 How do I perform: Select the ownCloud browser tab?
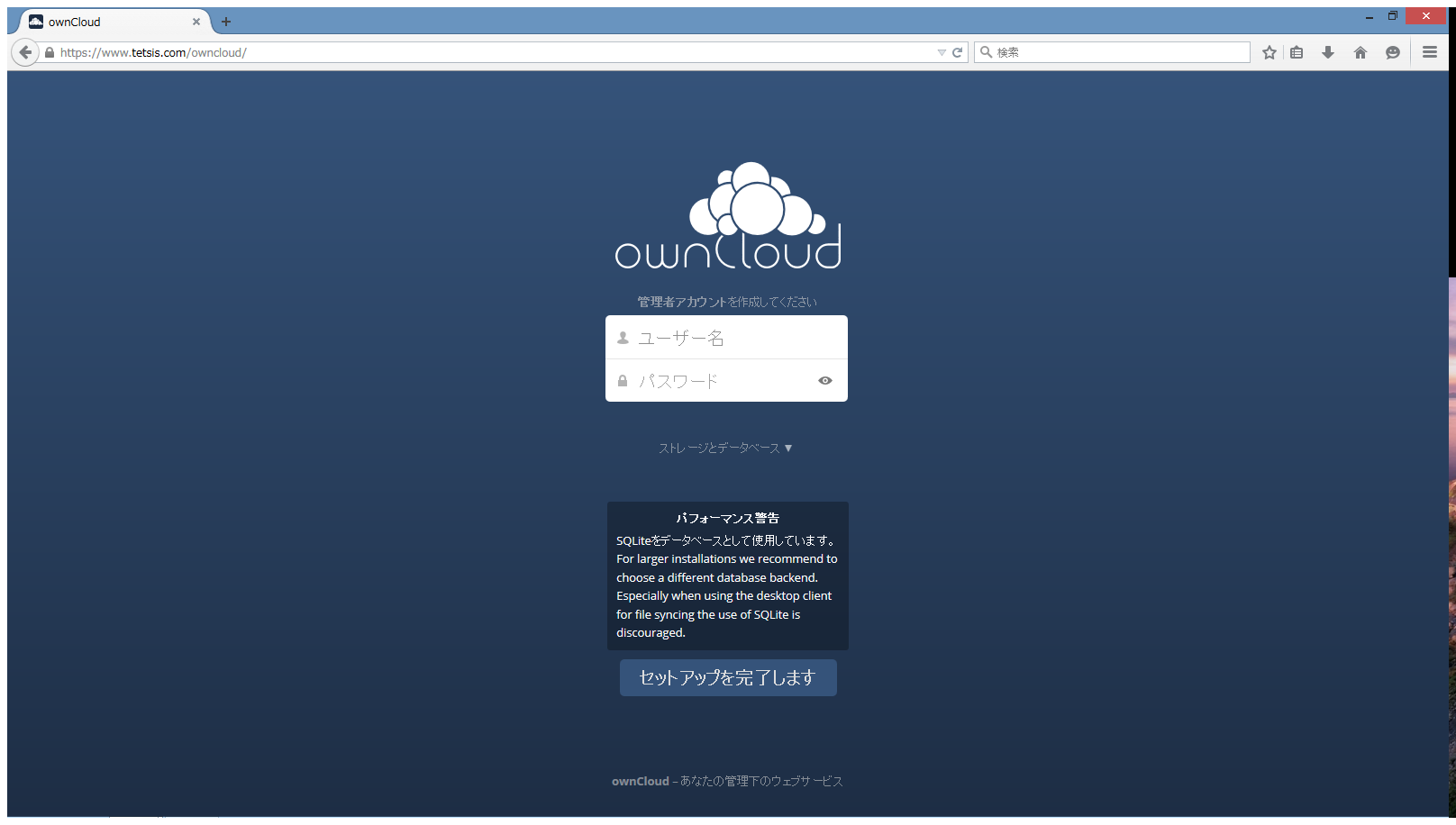[x=108, y=22]
